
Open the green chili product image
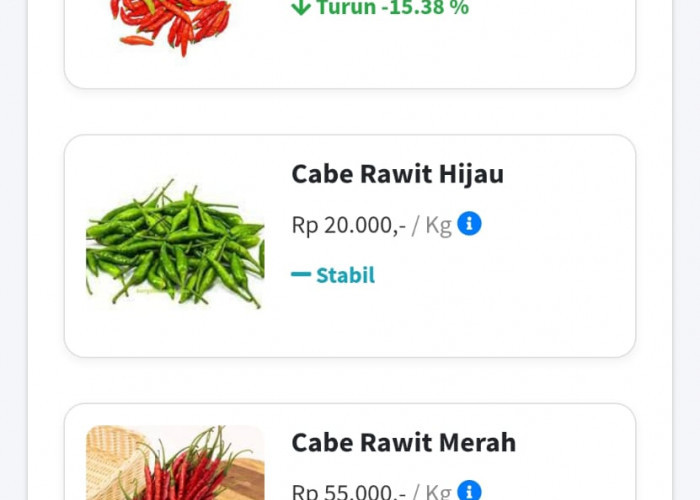coord(175,243)
